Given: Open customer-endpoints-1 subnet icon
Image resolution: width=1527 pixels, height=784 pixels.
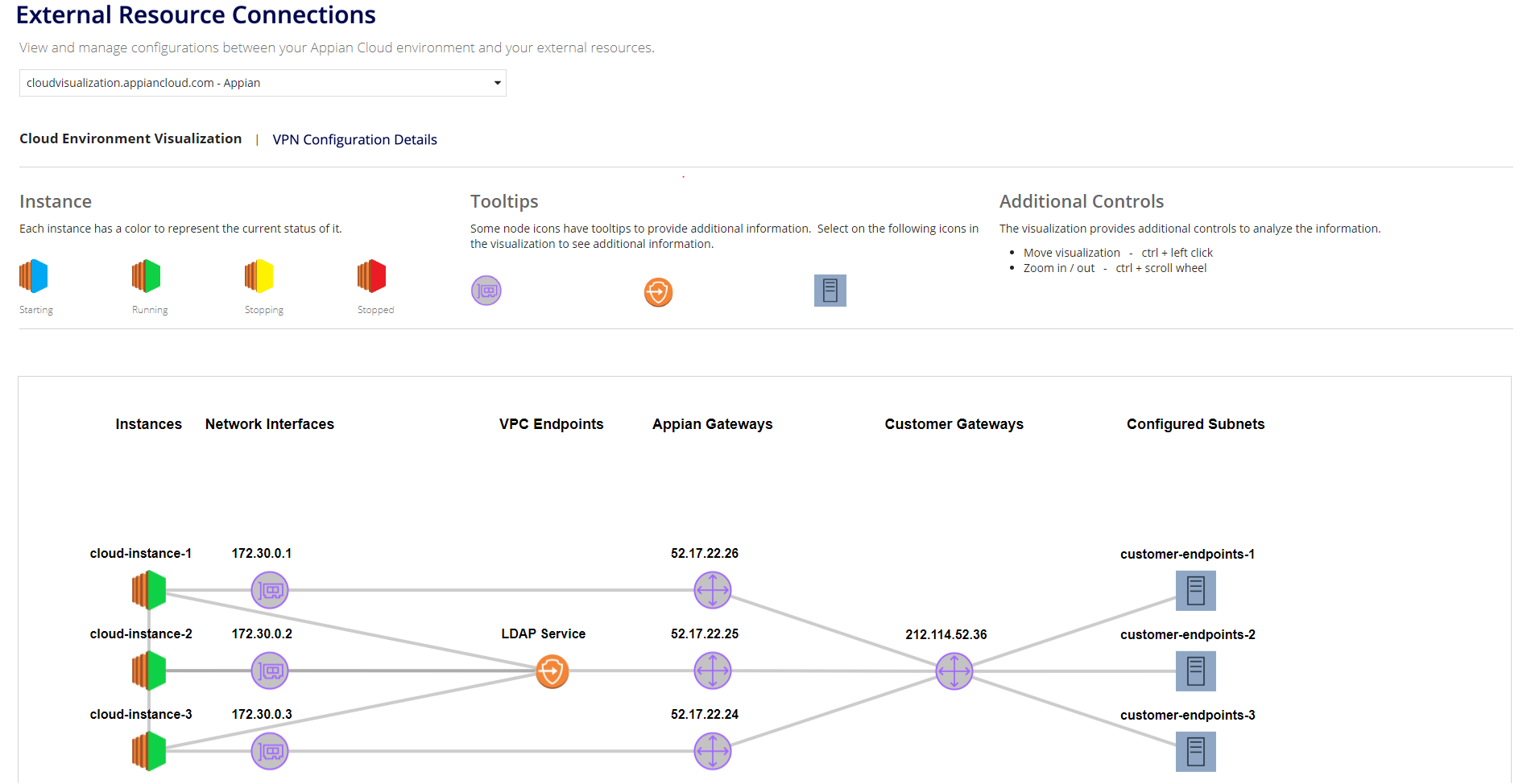Looking at the screenshot, I should pos(1196,591).
